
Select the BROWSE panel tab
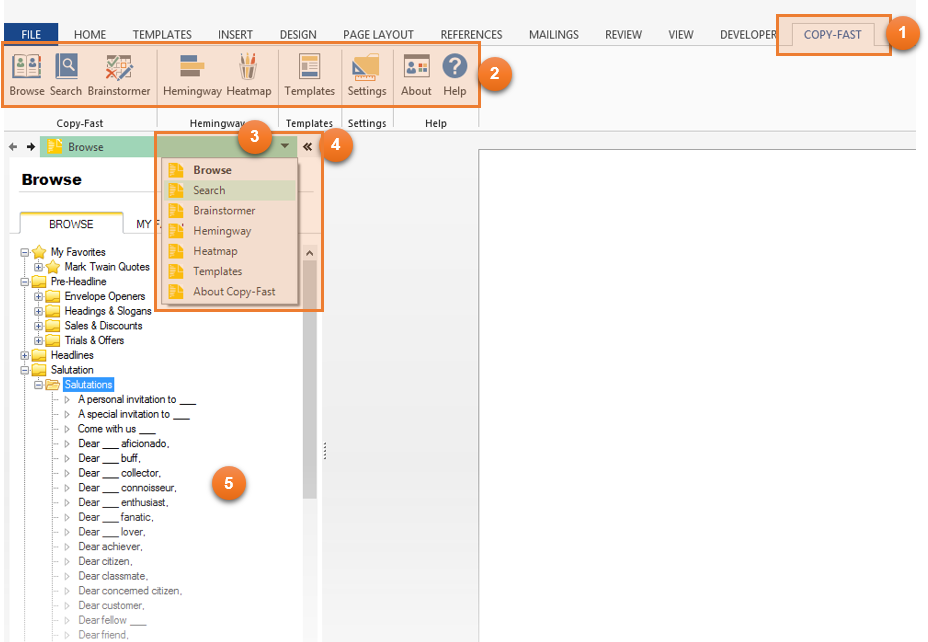pyautogui.click(x=71, y=224)
